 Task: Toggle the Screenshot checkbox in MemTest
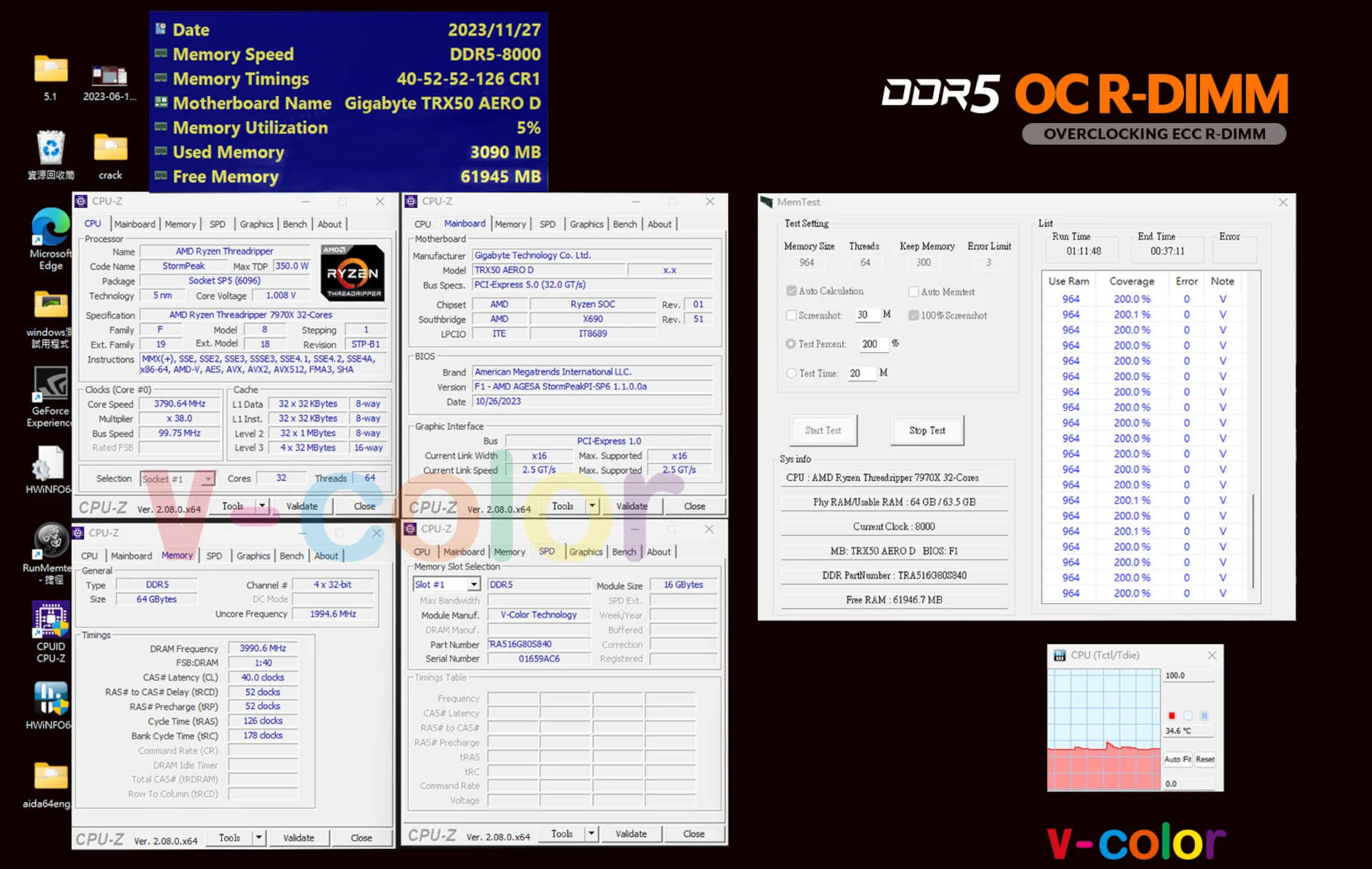791,315
